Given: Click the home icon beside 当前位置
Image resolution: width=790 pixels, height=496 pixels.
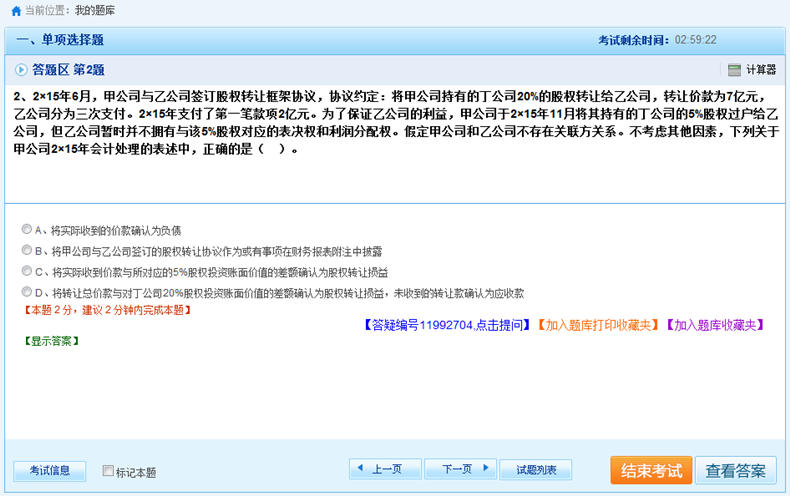Looking at the screenshot, I should pos(16,10).
